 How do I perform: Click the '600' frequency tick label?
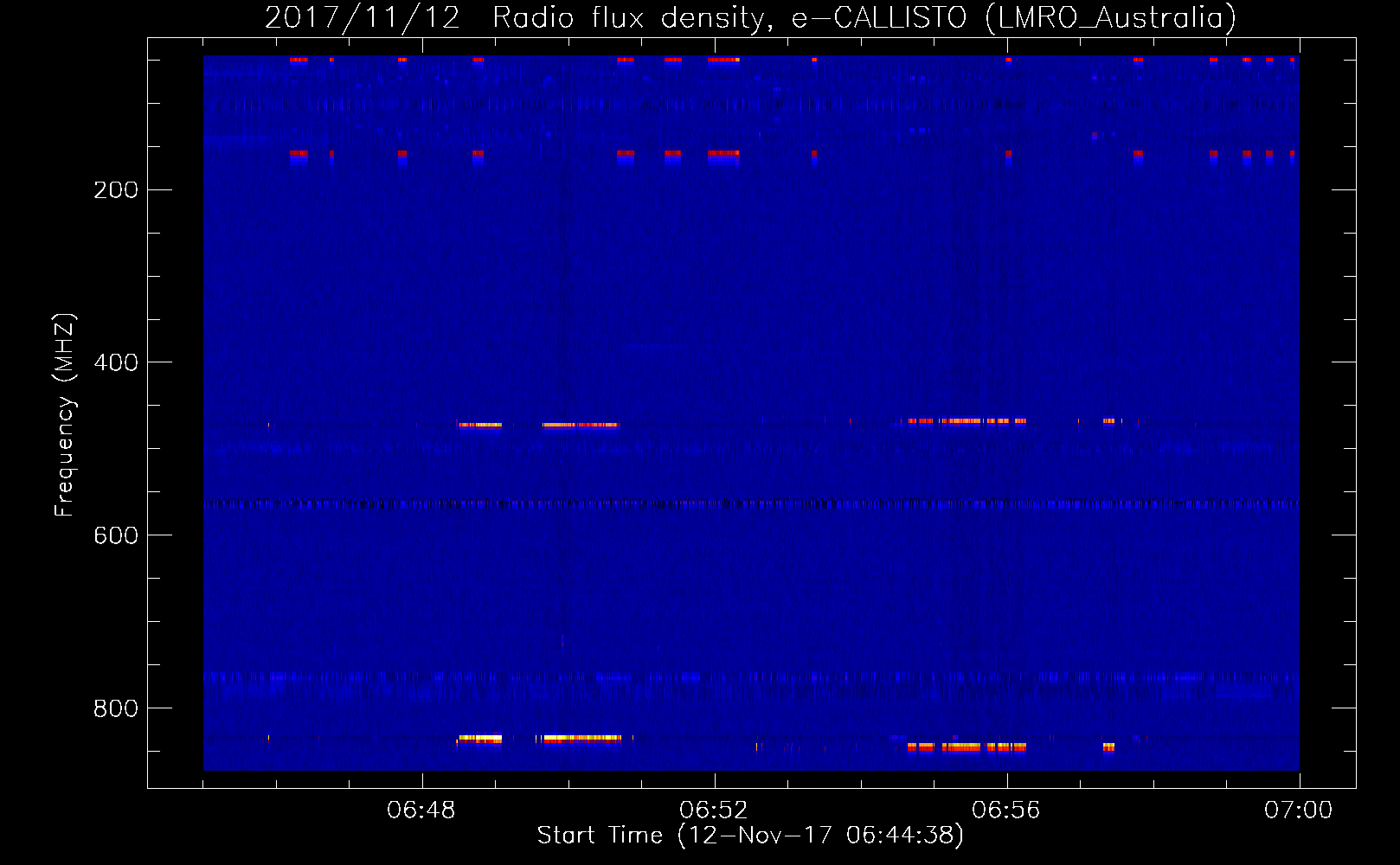coord(116,535)
